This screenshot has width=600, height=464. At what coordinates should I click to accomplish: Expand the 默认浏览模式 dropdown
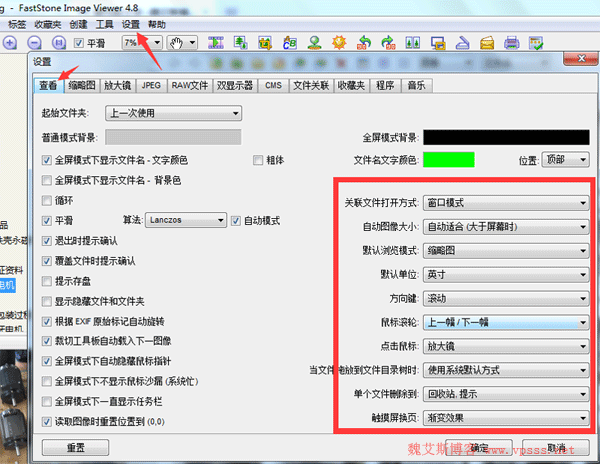[x=505, y=250]
